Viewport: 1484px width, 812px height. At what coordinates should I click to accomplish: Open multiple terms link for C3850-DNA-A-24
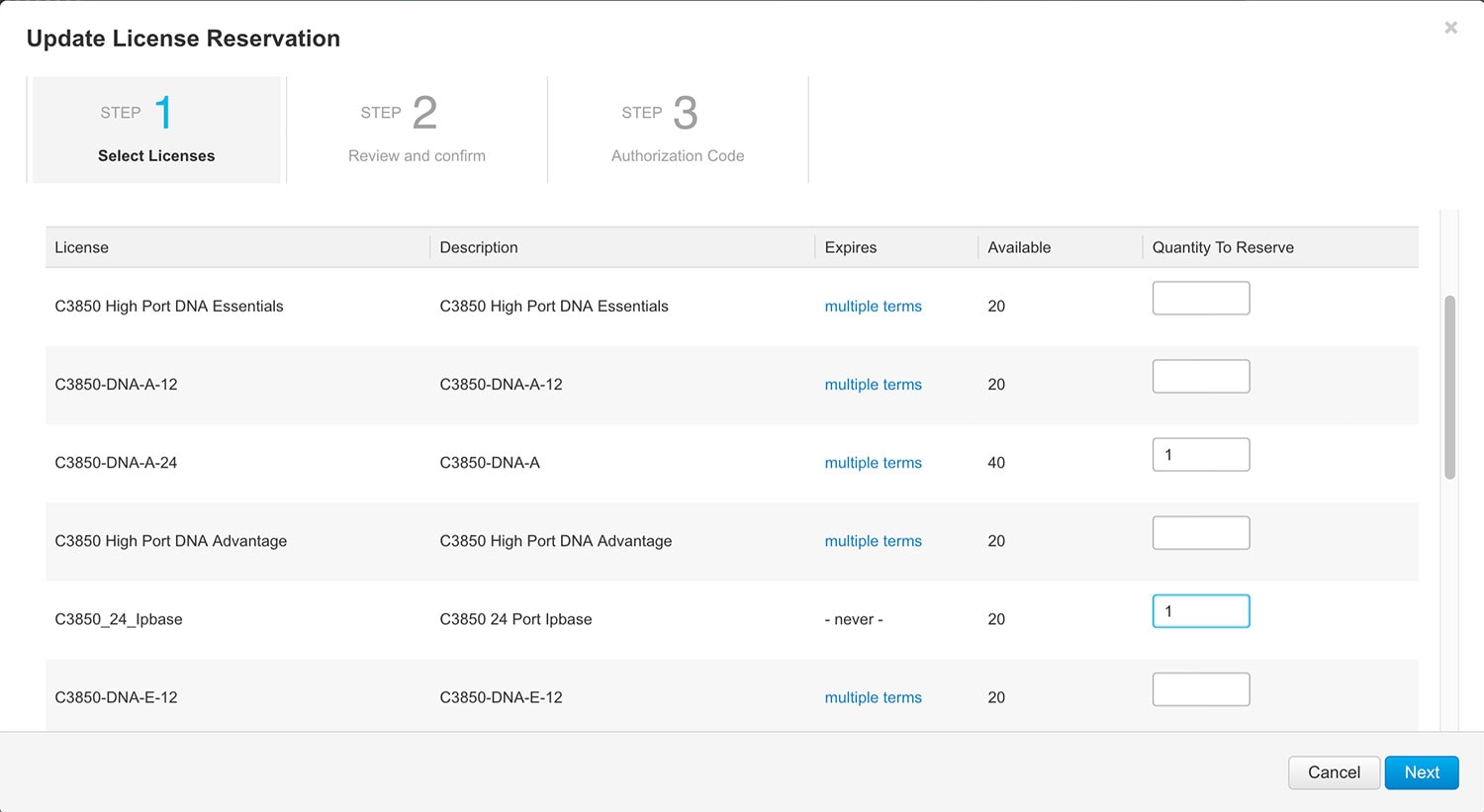tap(873, 463)
